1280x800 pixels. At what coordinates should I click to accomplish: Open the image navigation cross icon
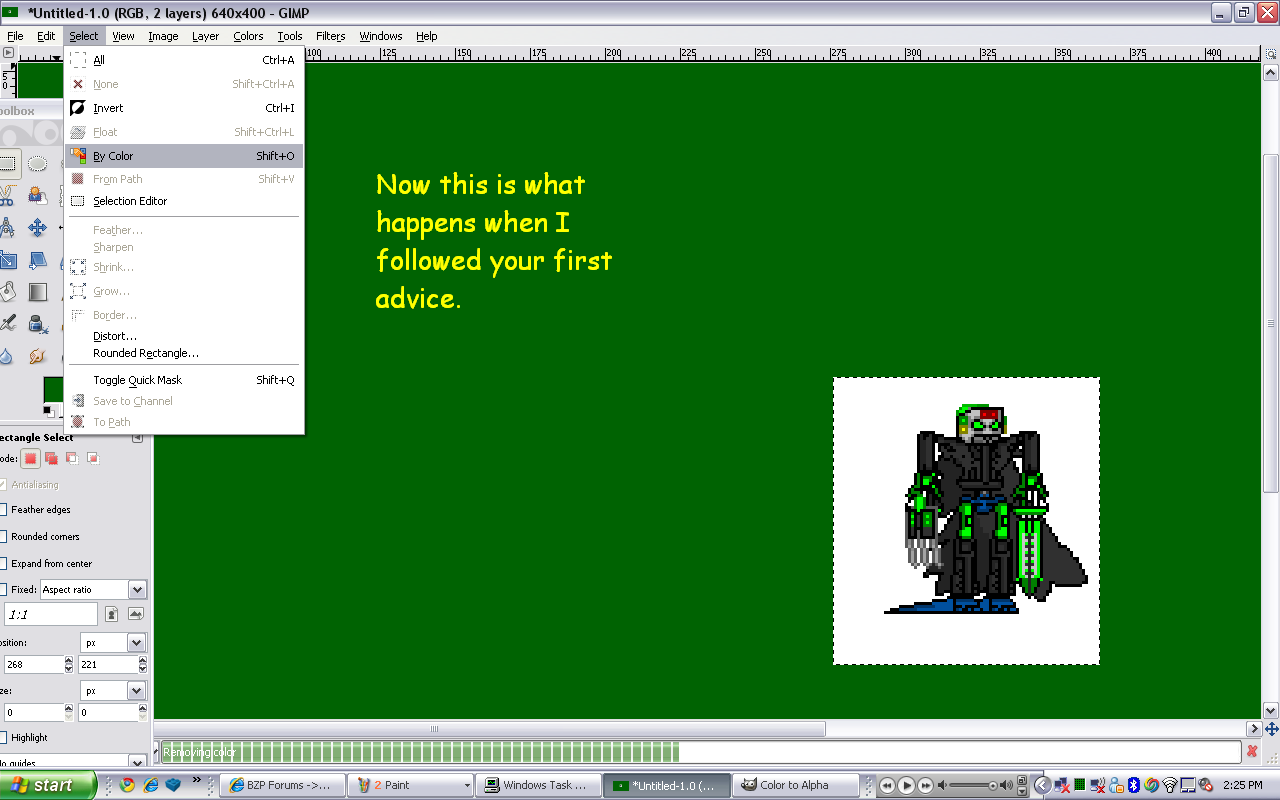(1271, 729)
